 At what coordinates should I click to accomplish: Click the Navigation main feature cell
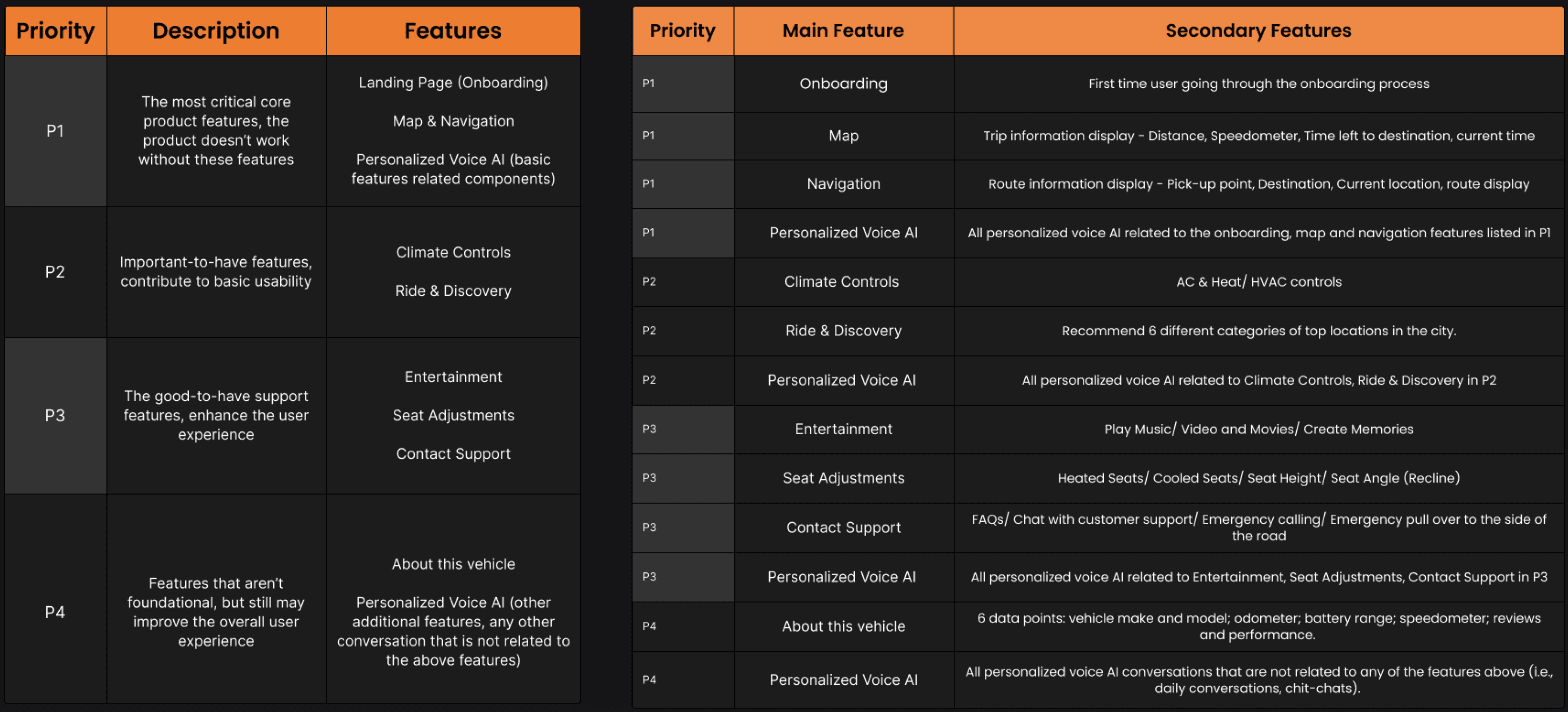click(x=843, y=184)
